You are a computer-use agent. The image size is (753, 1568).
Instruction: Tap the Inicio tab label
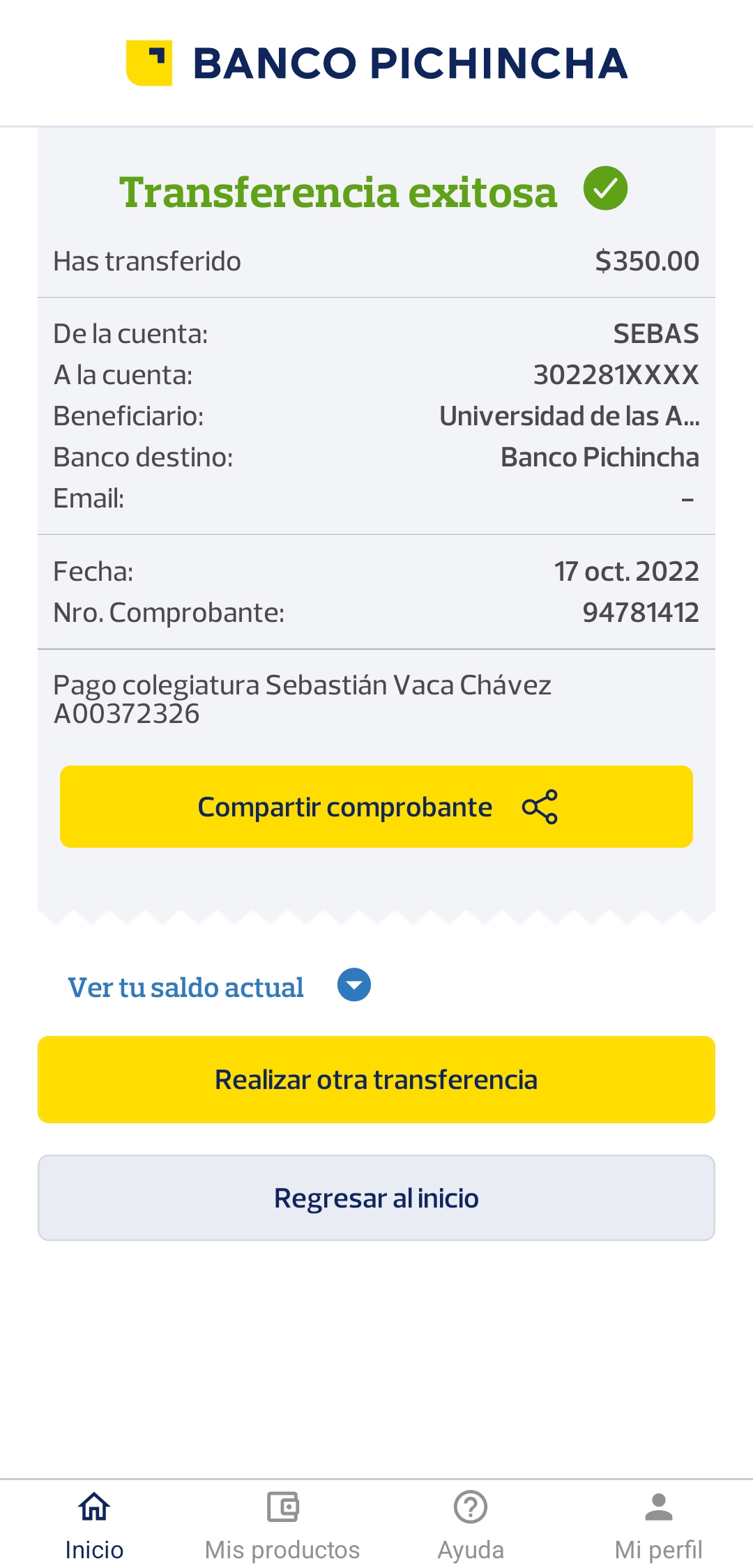coord(94,1550)
